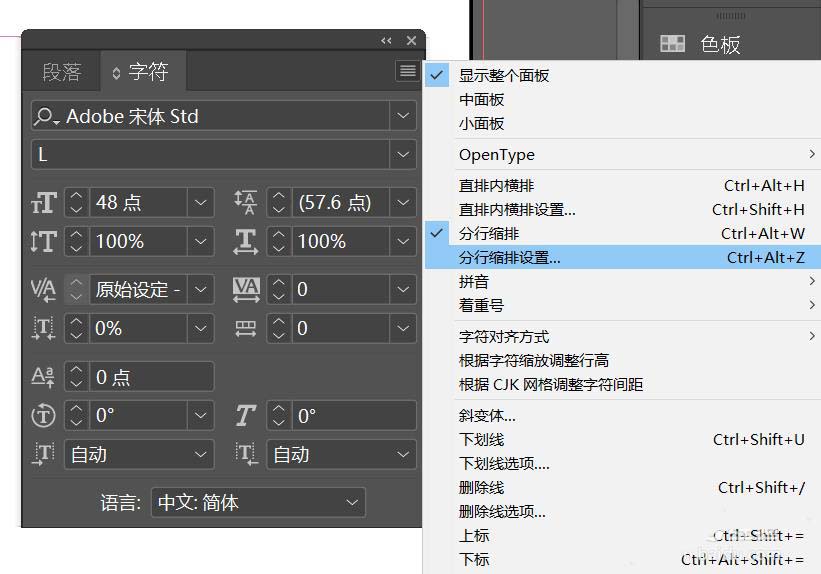Choose 上标 menu item
821x574 pixels.
tap(623, 535)
